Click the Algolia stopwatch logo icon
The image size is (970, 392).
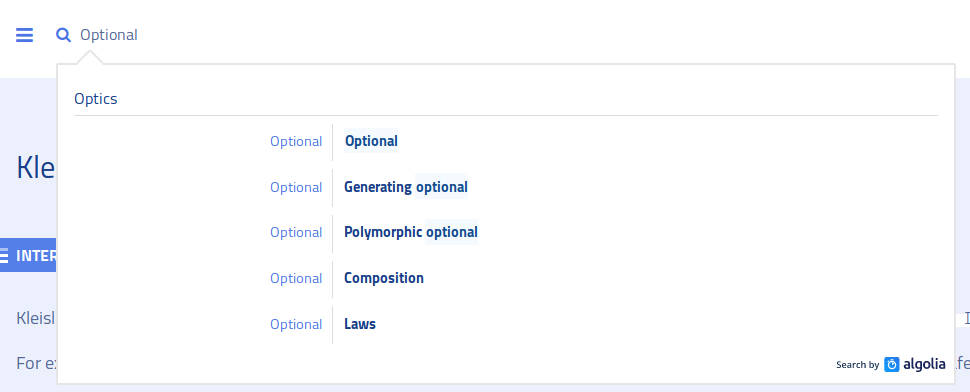point(891,365)
